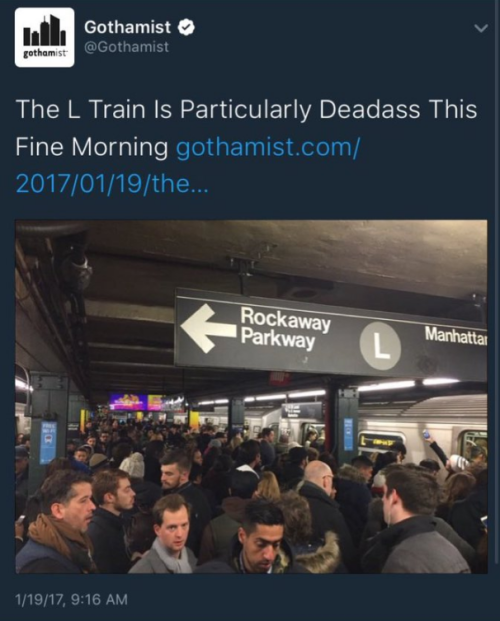The width and height of the screenshot is (500, 621).
Task: Tap the Manhattan label on the sign photo
Action: [x=456, y=336]
